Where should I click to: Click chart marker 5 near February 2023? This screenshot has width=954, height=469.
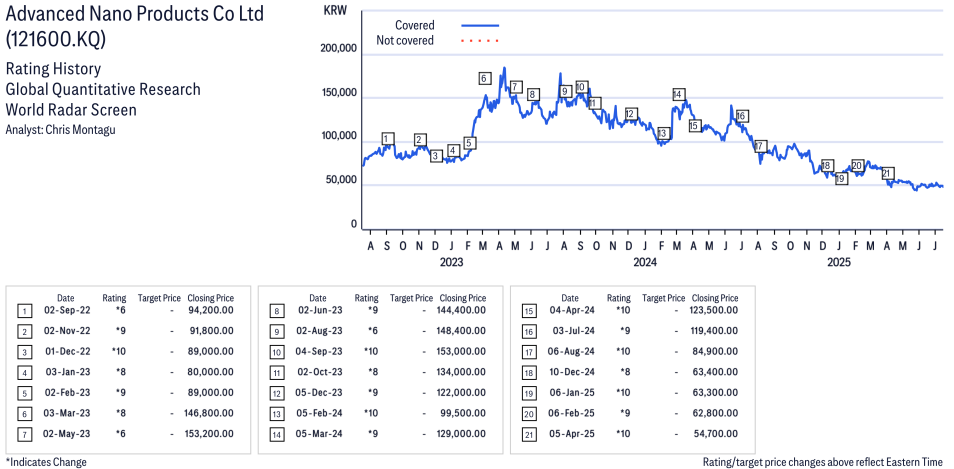click(468, 143)
